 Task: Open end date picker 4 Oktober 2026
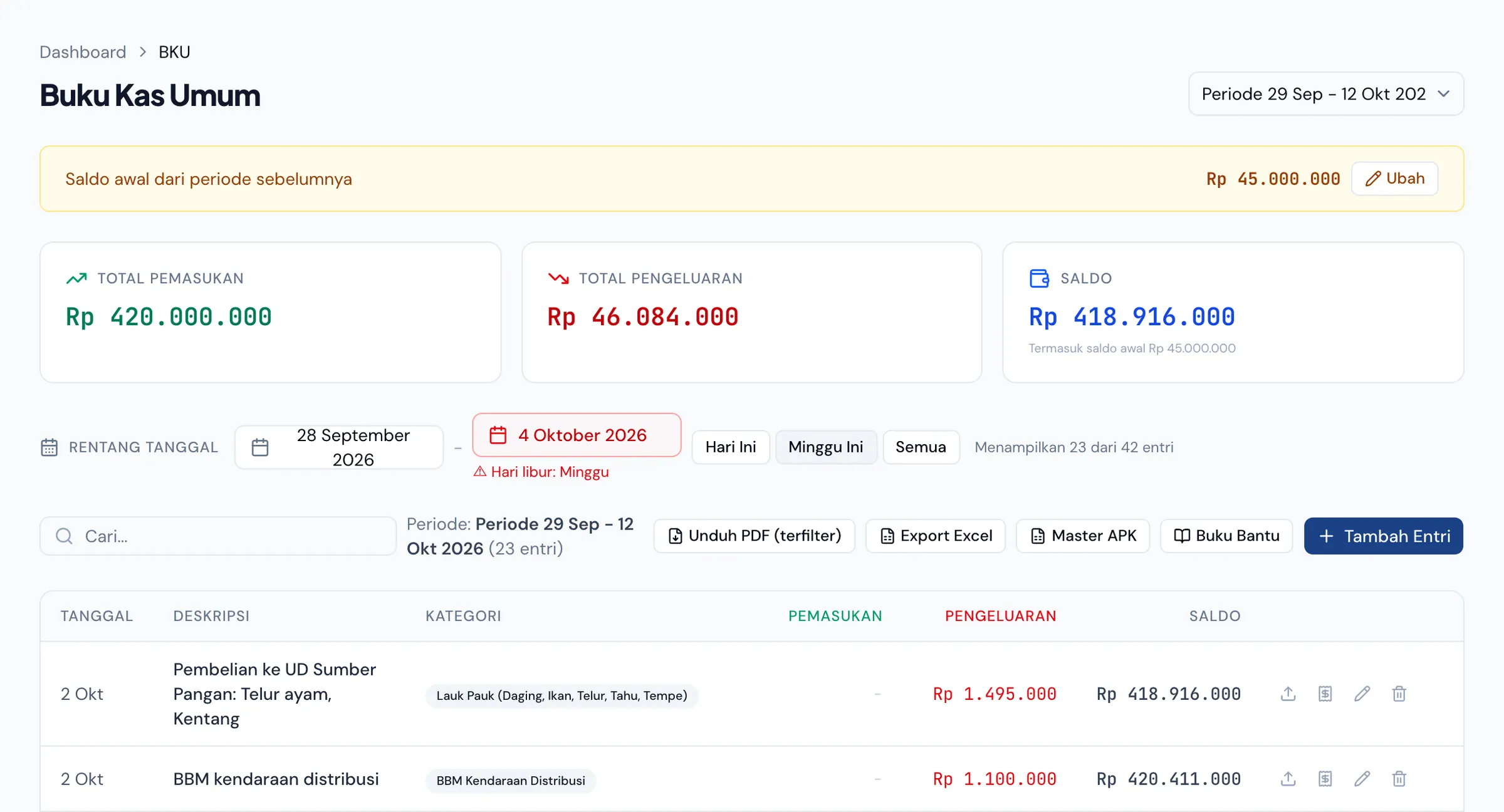577,435
